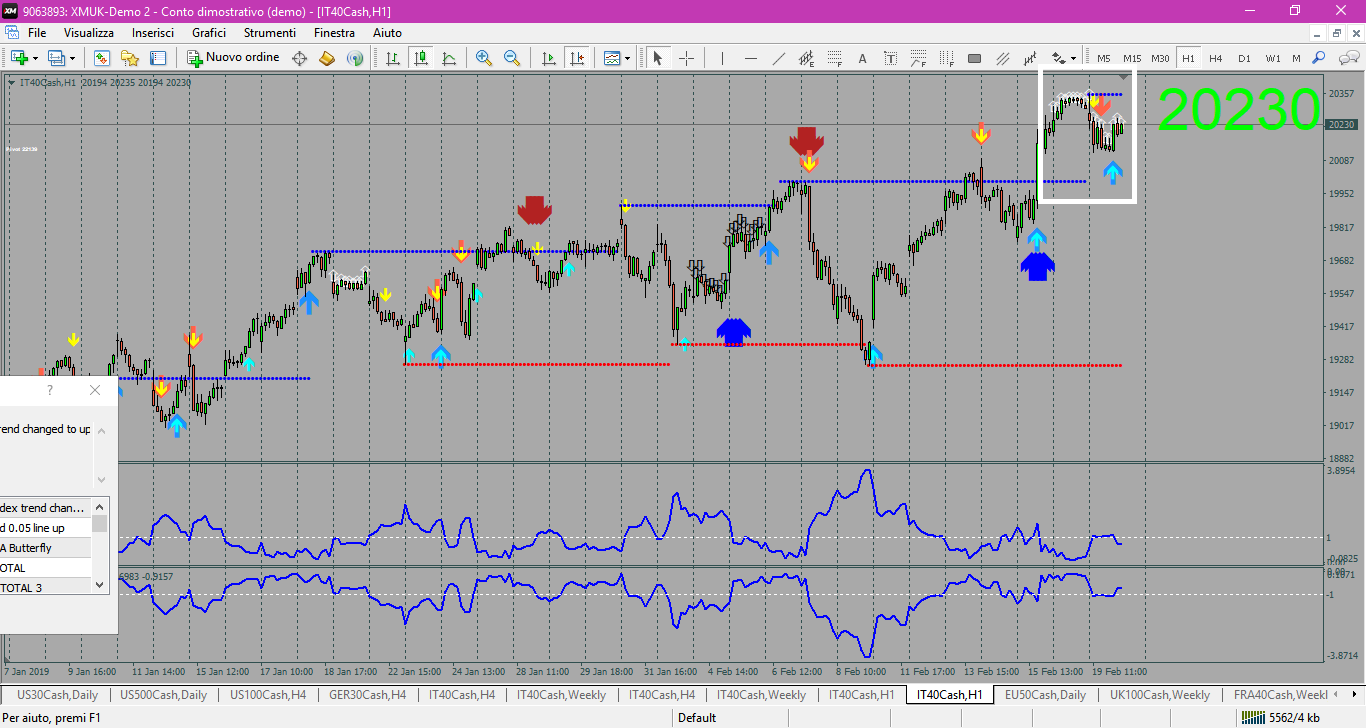This screenshot has height=728, width=1366.
Task: Switch to W1 timeframe
Action: pos(1272,58)
